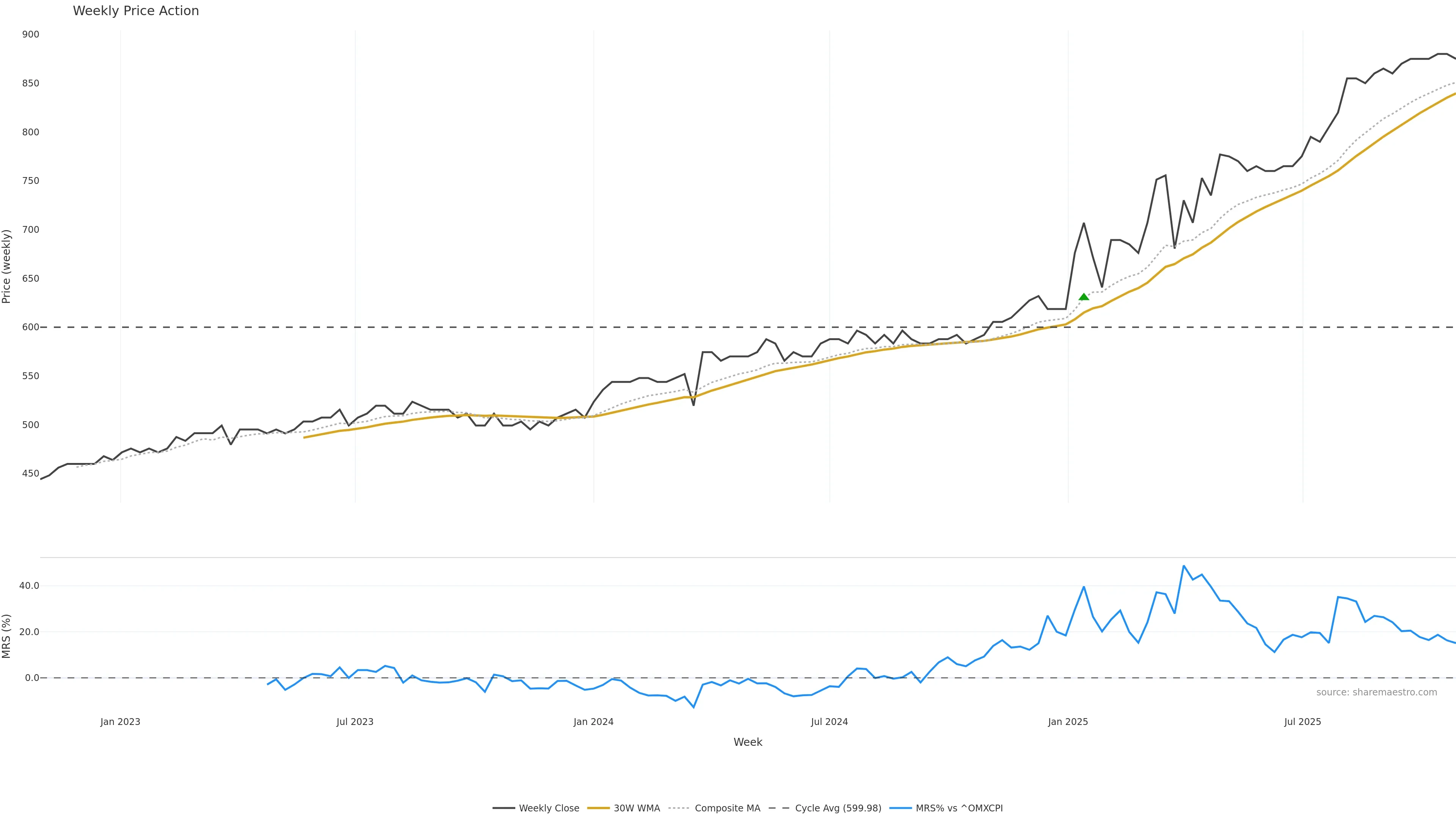Image resolution: width=1456 pixels, height=819 pixels.
Task: Toggle Composite MA legend item
Action: pyautogui.click(x=727, y=808)
